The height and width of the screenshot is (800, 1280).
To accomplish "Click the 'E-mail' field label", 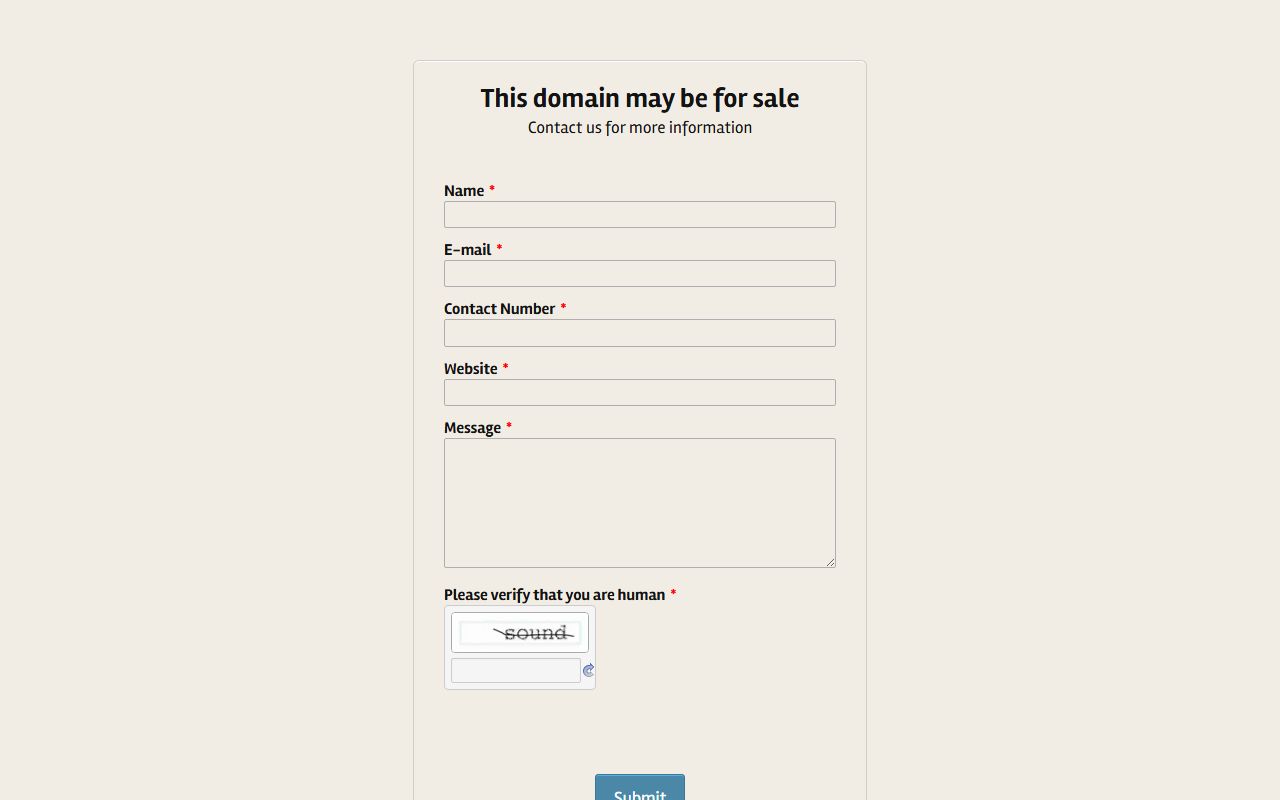I will point(468,250).
